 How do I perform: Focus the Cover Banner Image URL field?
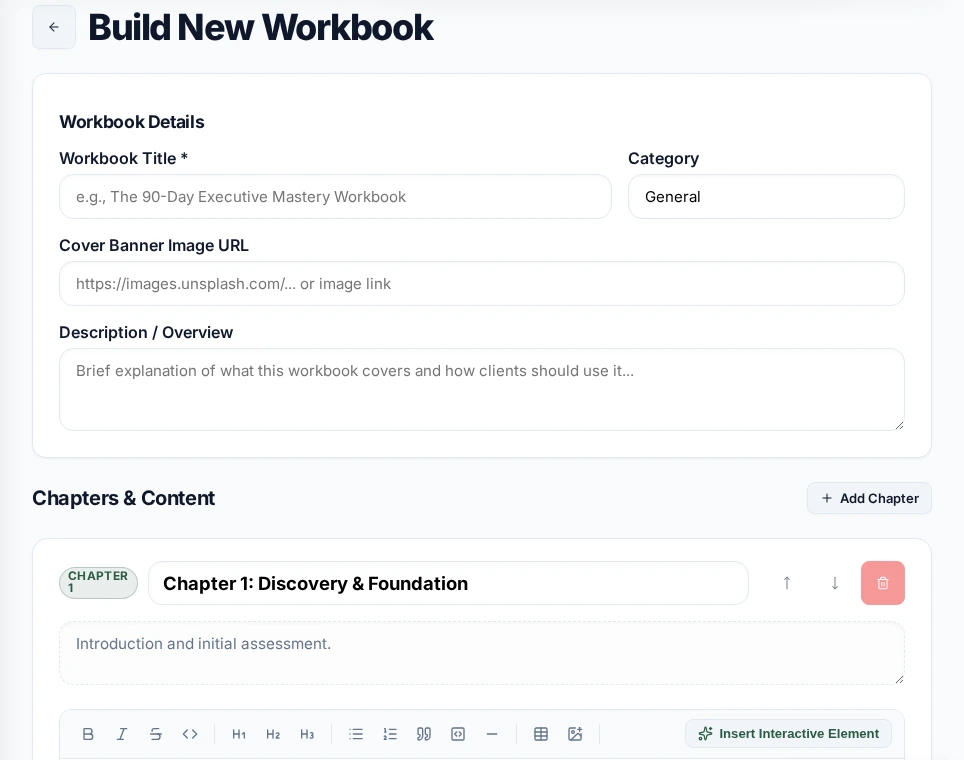coord(482,283)
